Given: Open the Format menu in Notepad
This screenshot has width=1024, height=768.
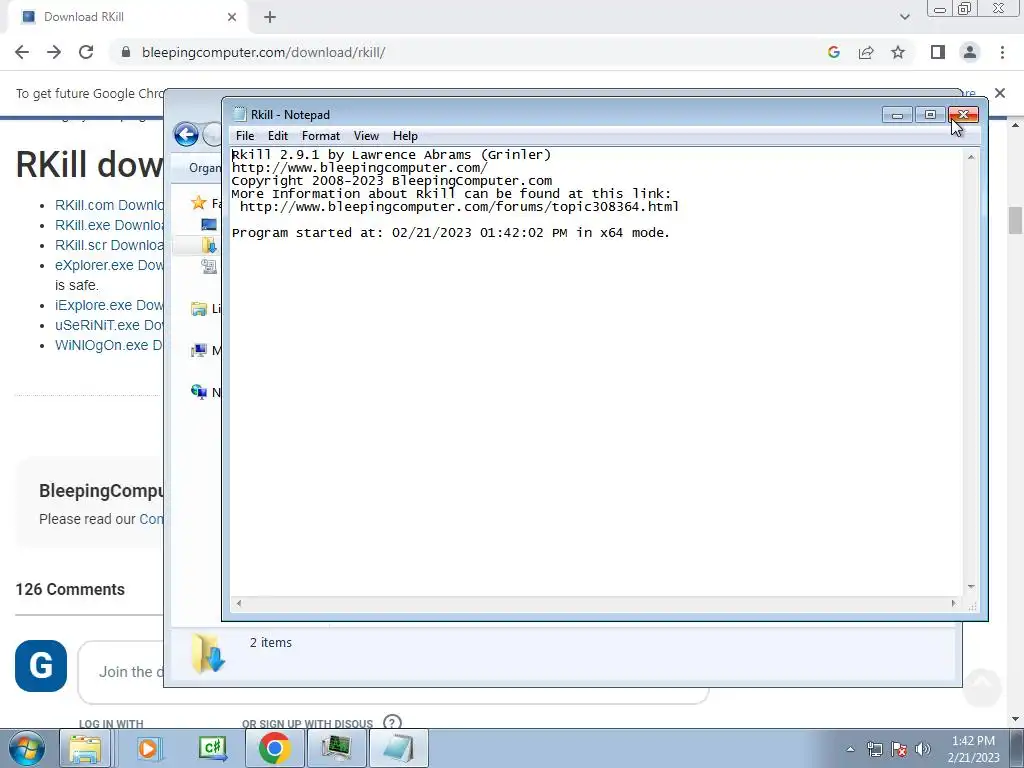Looking at the screenshot, I should coord(321,136).
